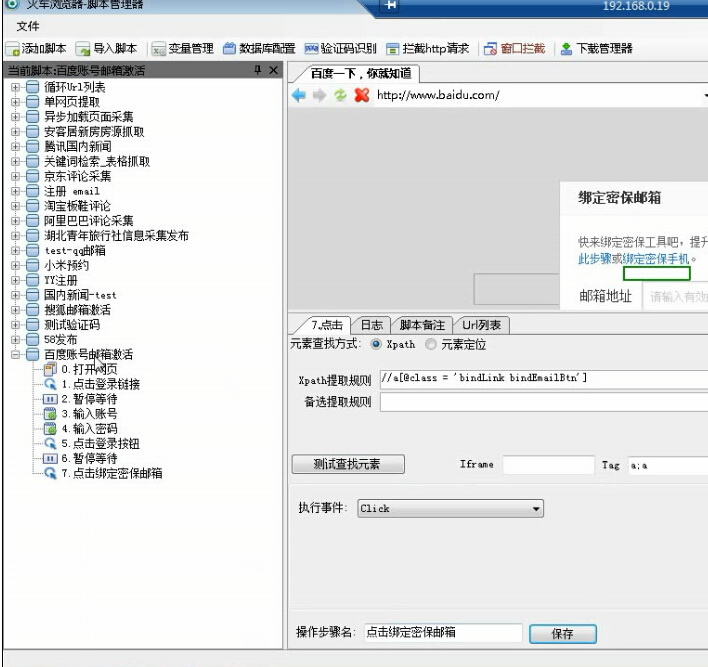Click the script icon beside 京东评论采集
The width and height of the screenshot is (708, 667).
[x=33, y=176]
